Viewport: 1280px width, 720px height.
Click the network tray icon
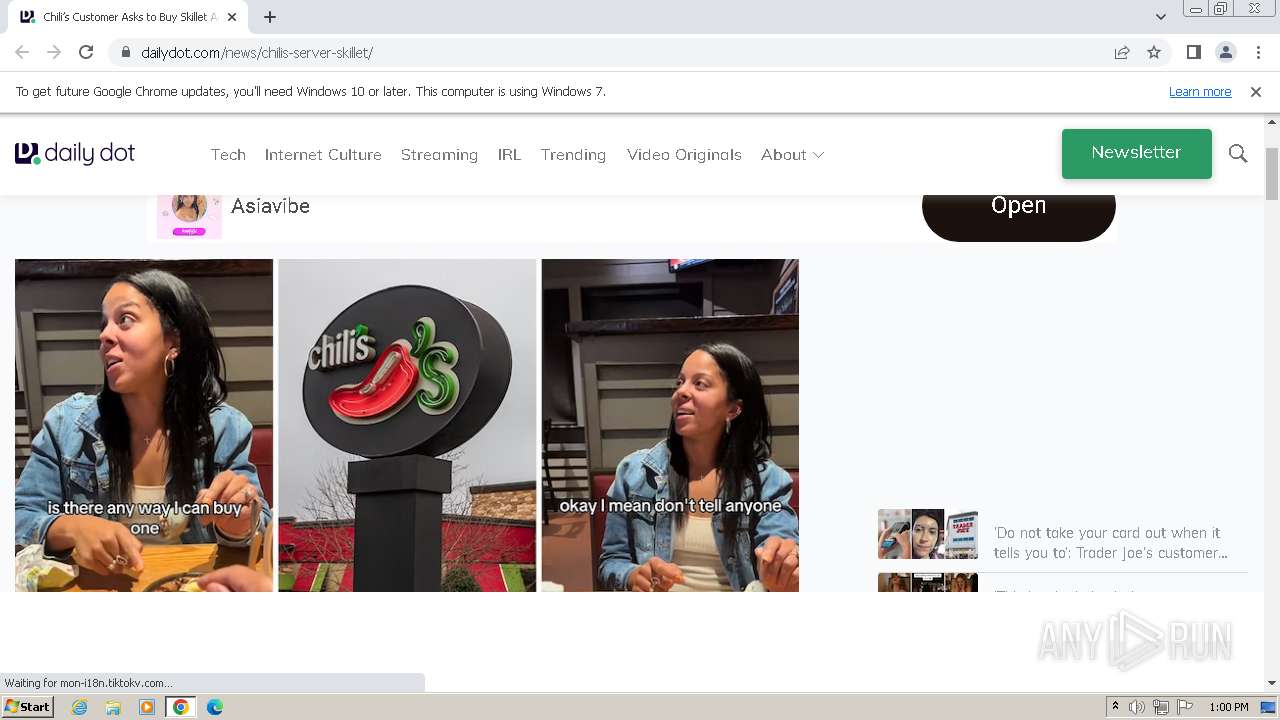(1161, 707)
